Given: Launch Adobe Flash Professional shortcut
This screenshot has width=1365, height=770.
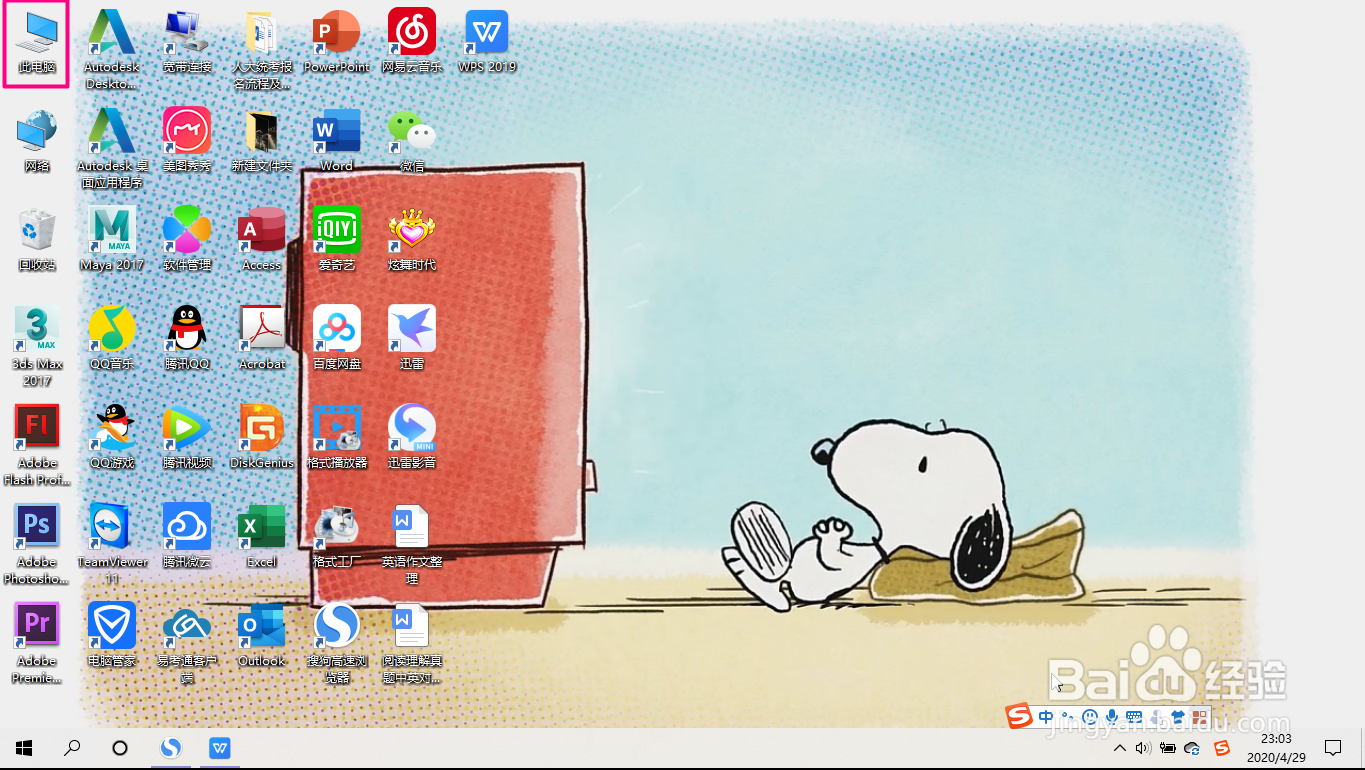Looking at the screenshot, I should click(37, 445).
